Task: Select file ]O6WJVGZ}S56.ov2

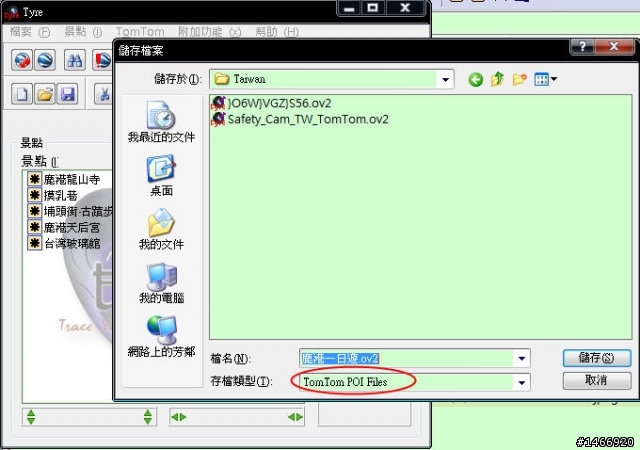Action: pyautogui.click(x=271, y=103)
